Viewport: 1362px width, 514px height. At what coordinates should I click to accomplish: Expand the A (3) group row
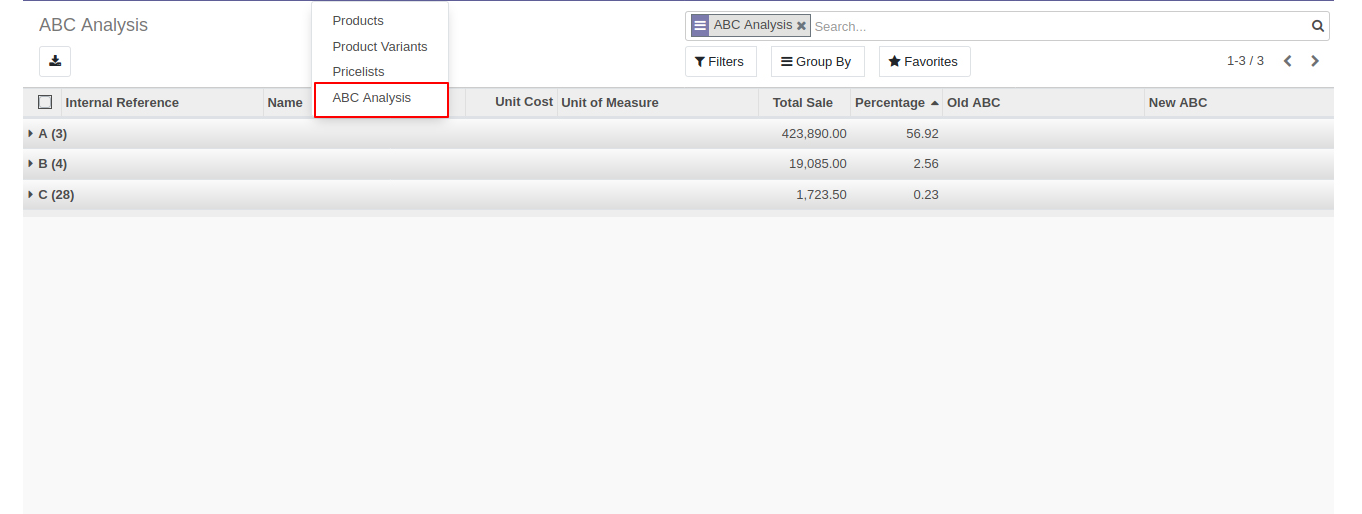pyautogui.click(x=52, y=133)
